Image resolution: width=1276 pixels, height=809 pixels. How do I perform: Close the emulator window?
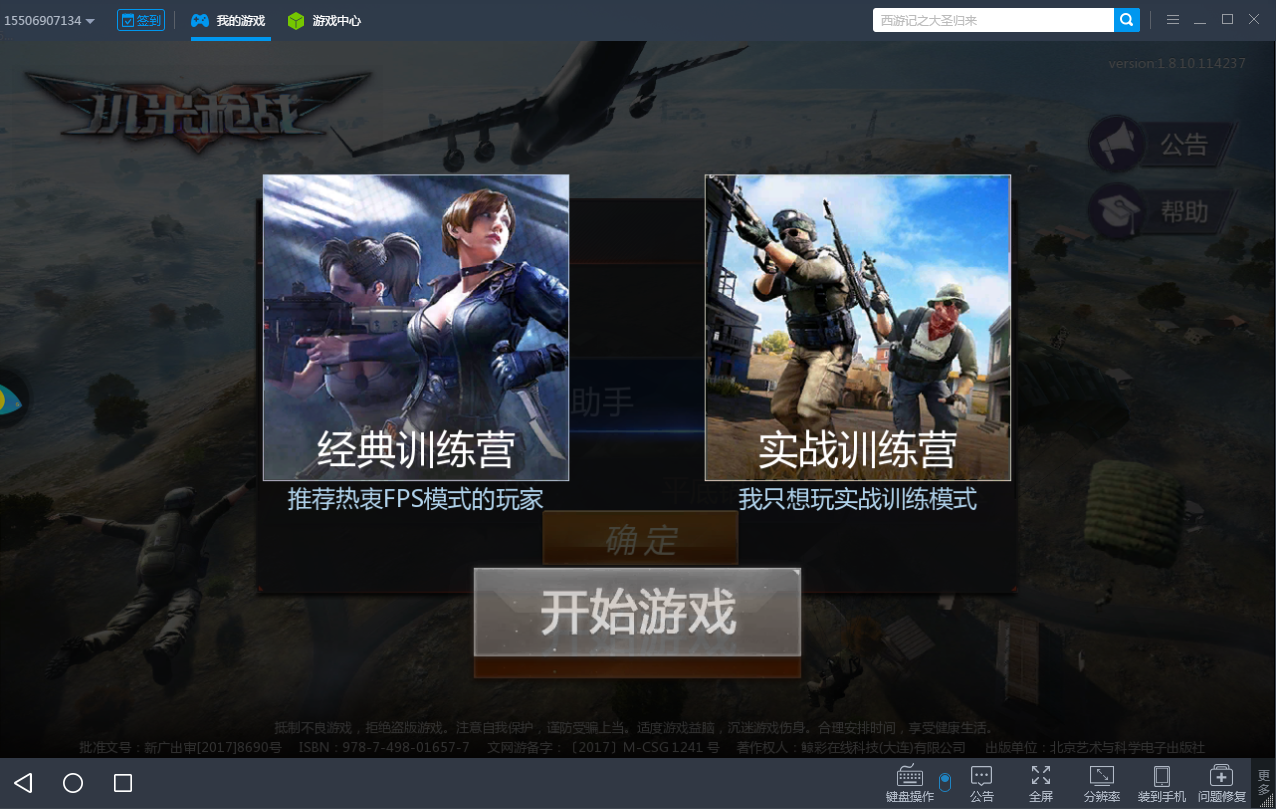click(1254, 19)
